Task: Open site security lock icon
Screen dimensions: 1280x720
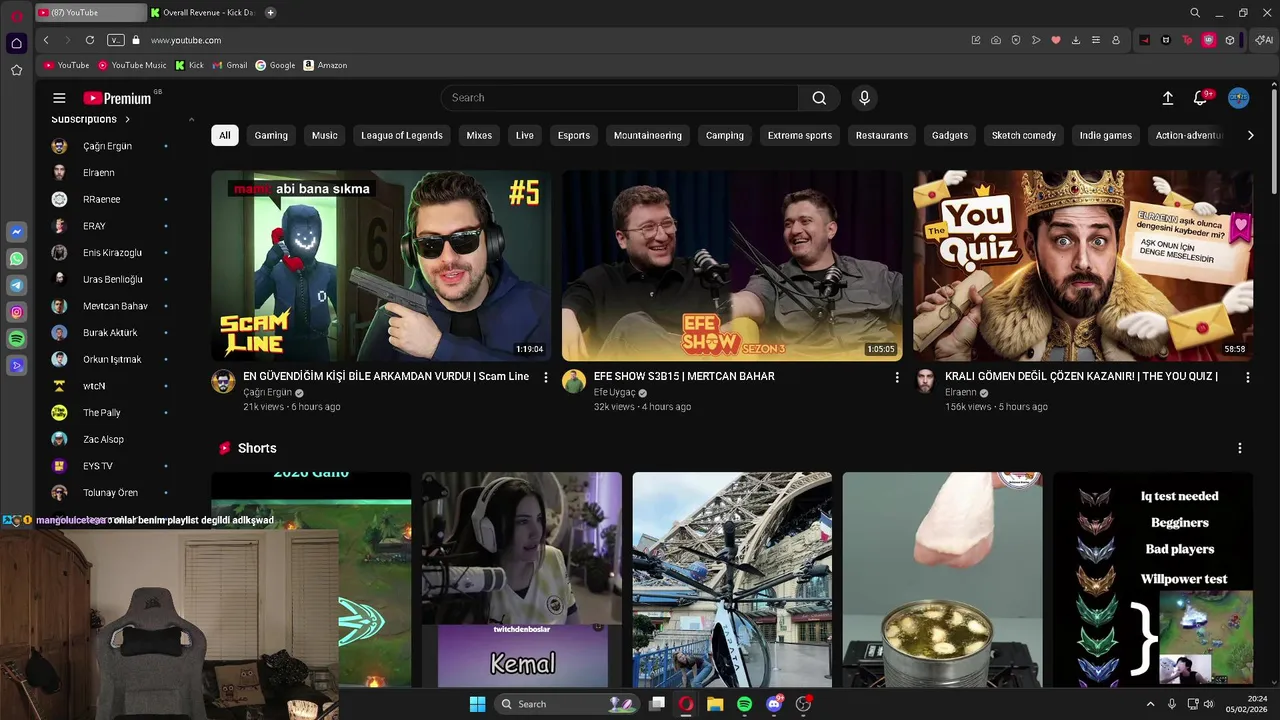Action: coord(136,40)
